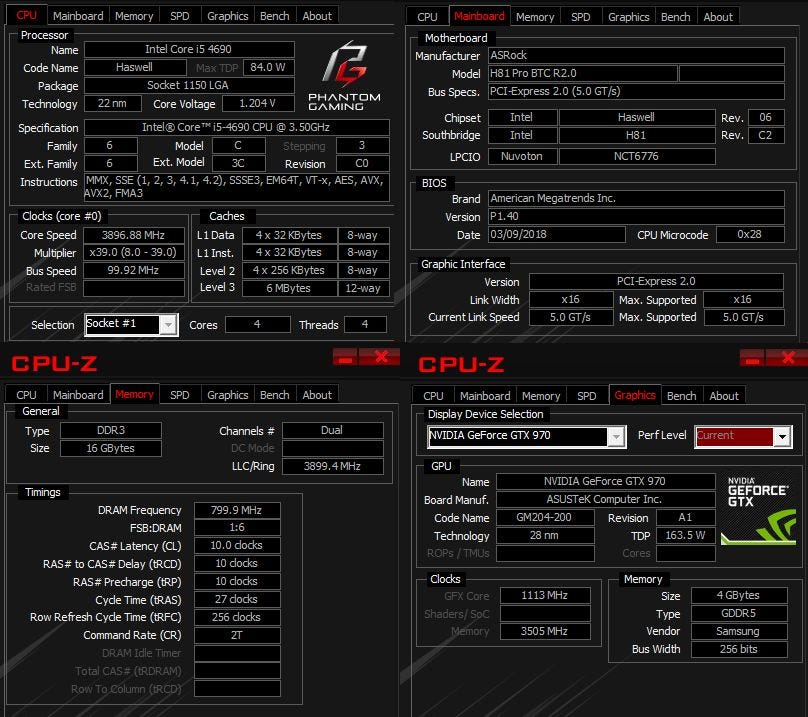Switch to Mainboard tab in the Processor window
The height and width of the screenshot is (717, 808).
pos(78,16)
